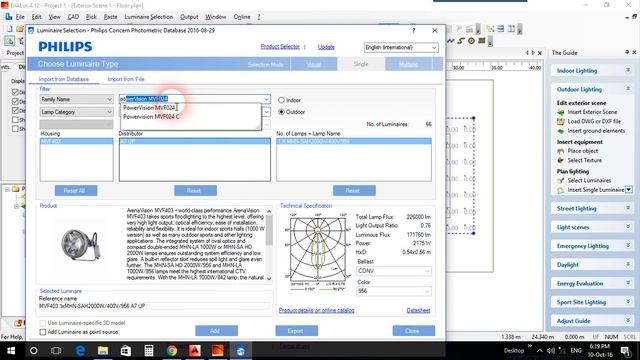Open the Luminaire Selection menu
The width and height of the screenshot is (640, 360).
click(149, 17)
